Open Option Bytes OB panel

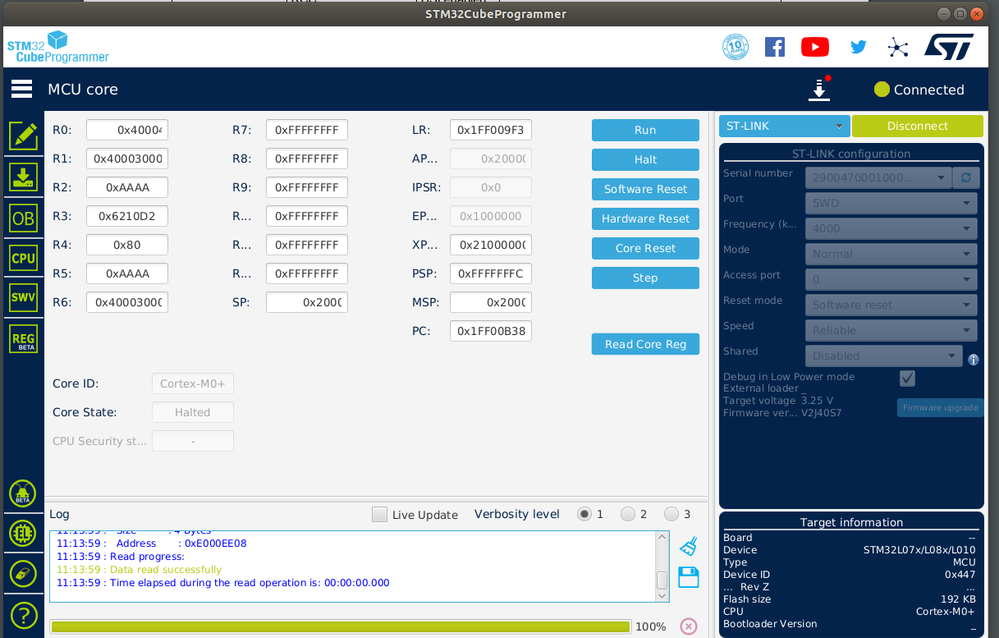23,219
